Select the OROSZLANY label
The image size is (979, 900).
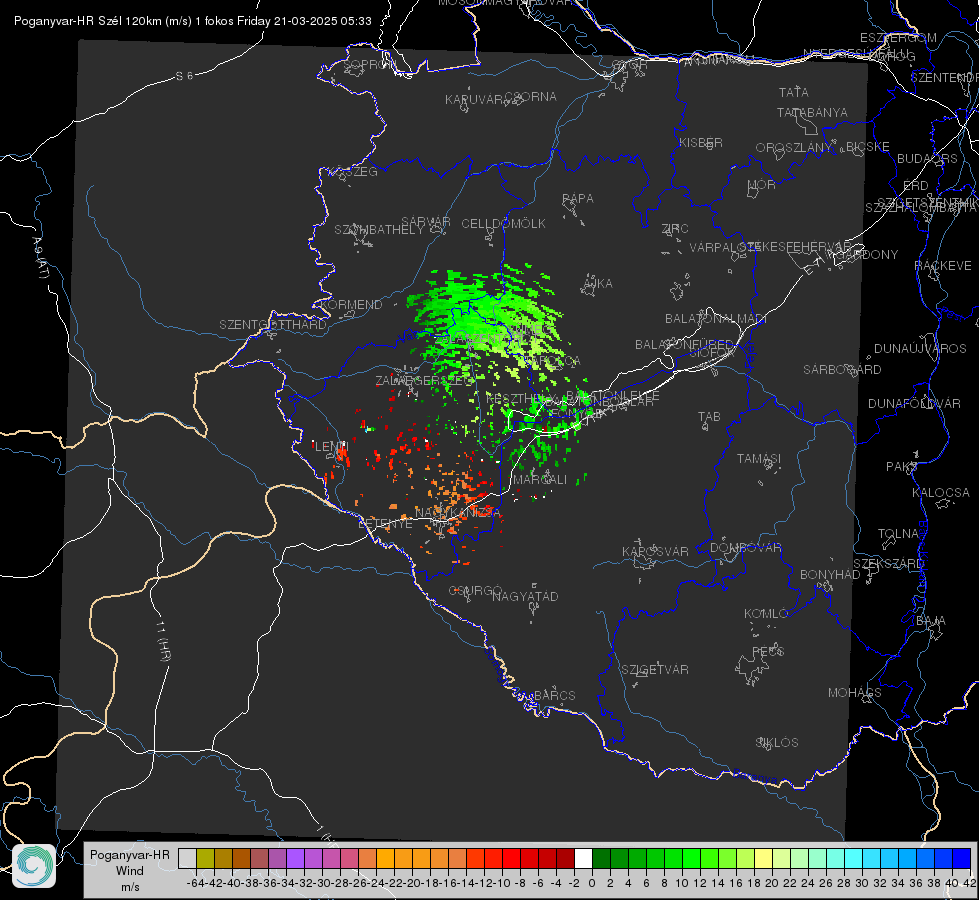point(794,147)
